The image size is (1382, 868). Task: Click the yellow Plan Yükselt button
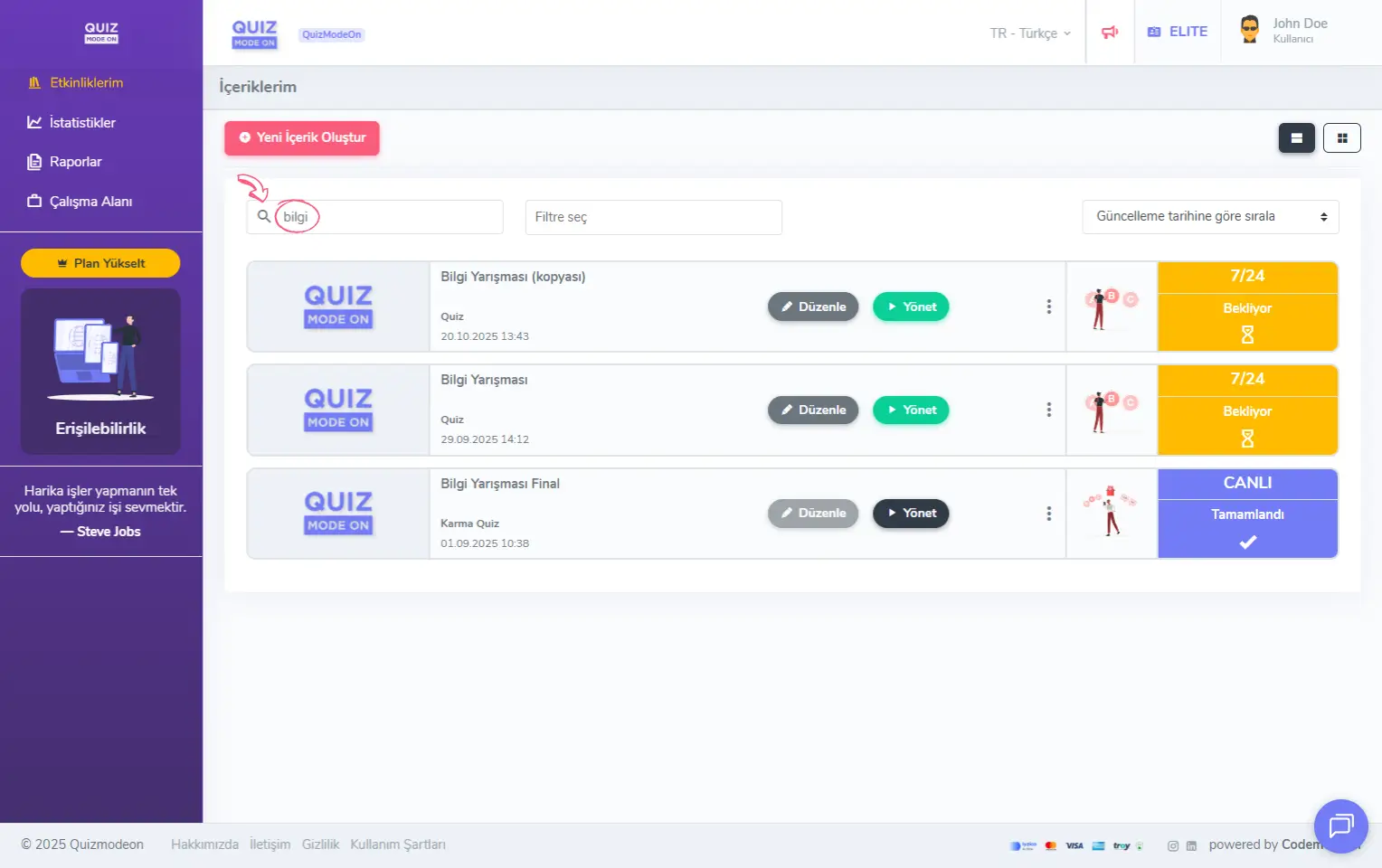pos(100,263)
